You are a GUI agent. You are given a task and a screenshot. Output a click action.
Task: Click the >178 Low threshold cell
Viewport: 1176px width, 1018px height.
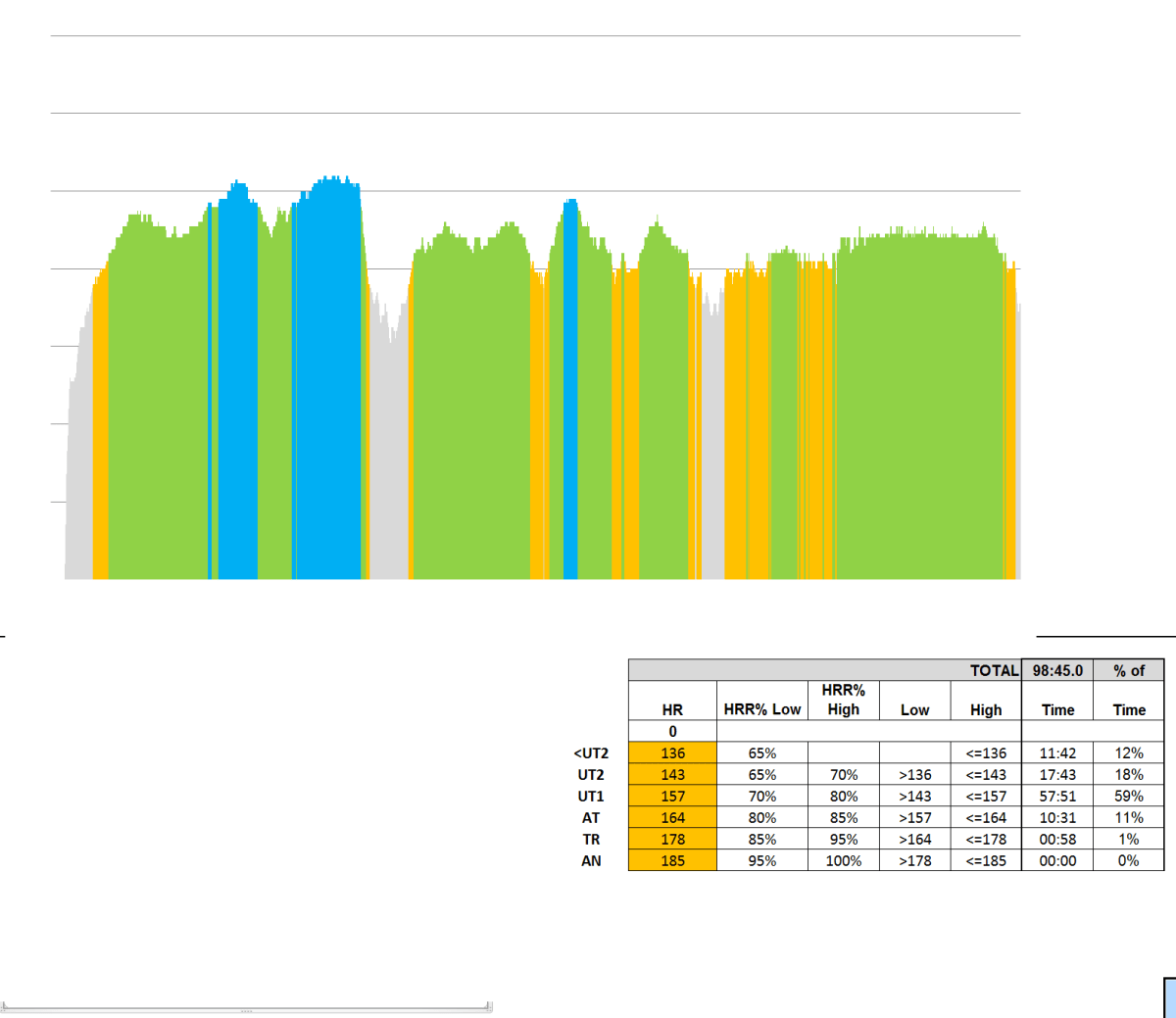[x=914, y=861]
